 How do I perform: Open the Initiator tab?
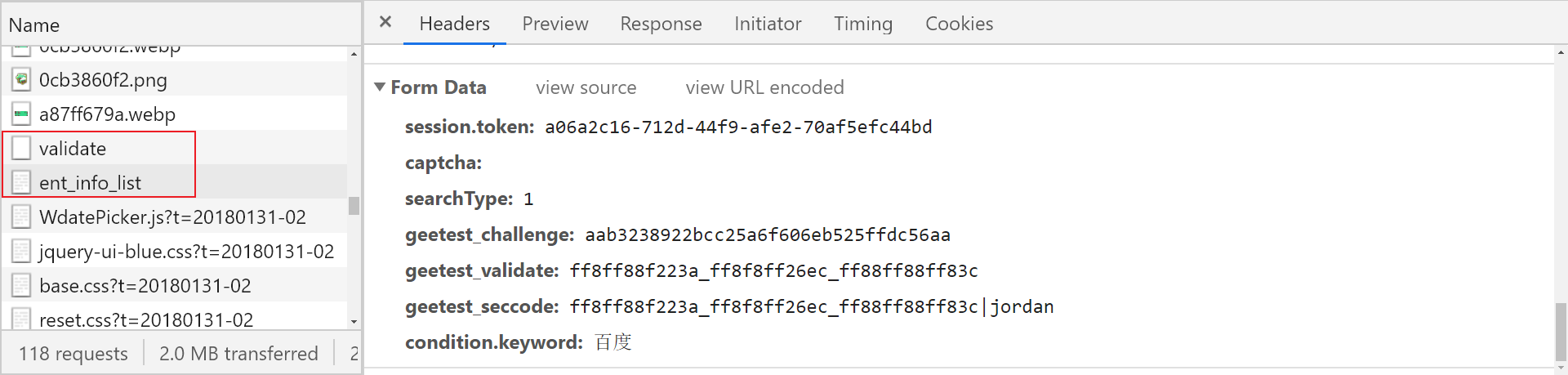(768, 24)
